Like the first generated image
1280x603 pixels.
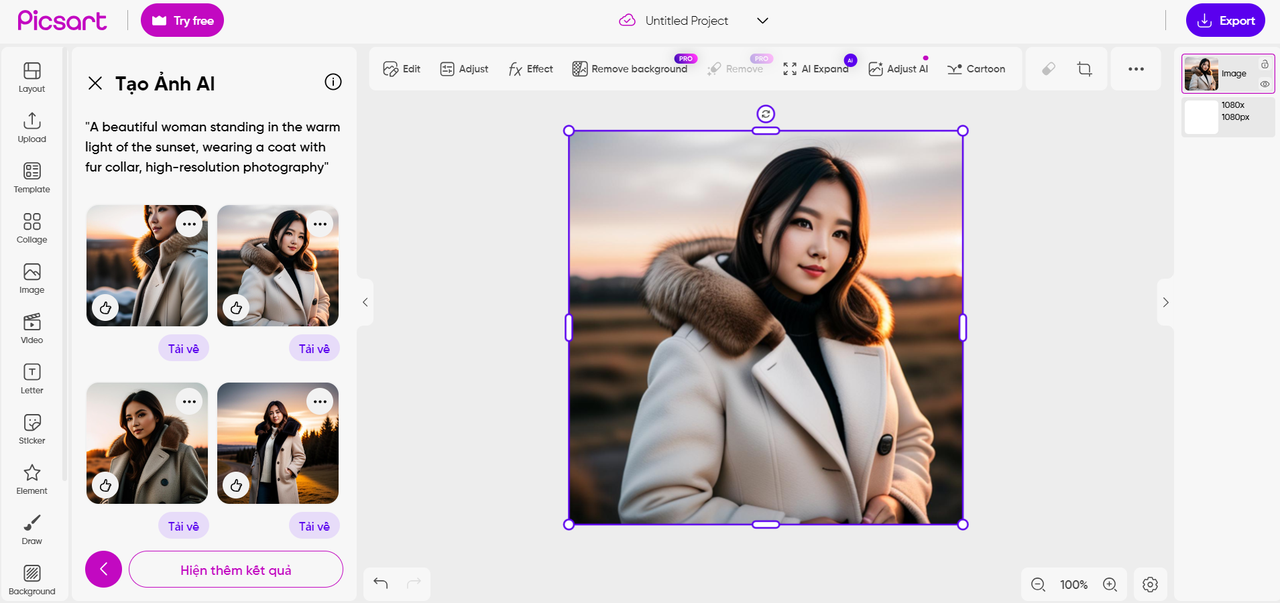(105, 307)
